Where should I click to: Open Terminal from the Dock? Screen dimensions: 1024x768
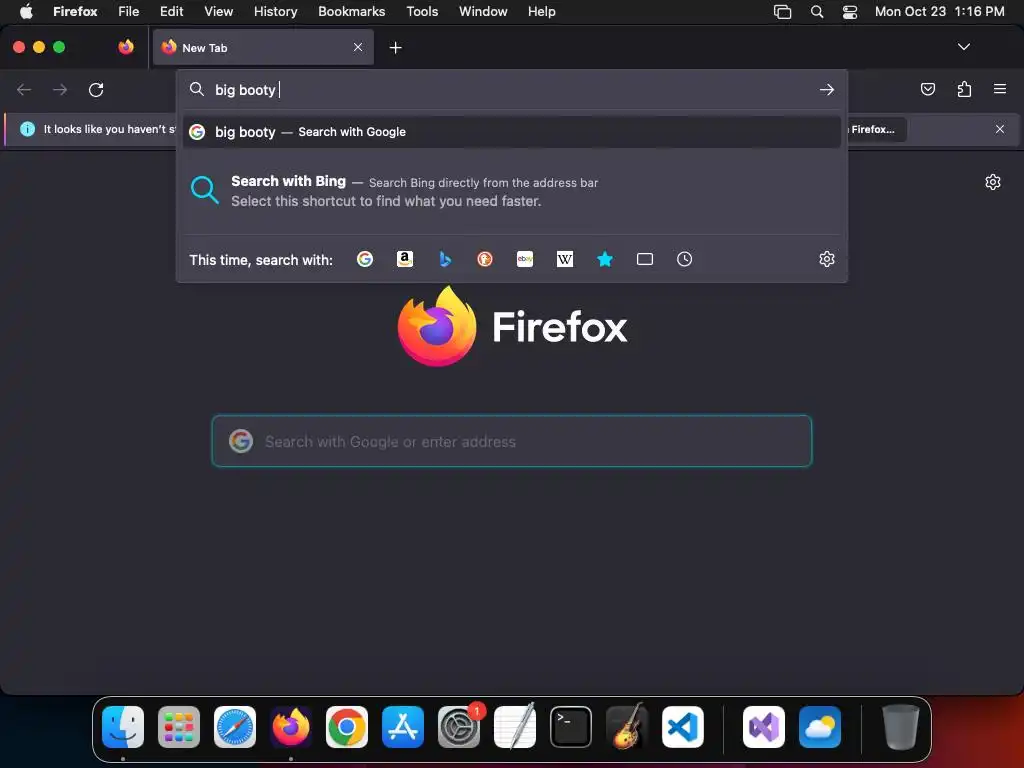[x=571, y=727]
